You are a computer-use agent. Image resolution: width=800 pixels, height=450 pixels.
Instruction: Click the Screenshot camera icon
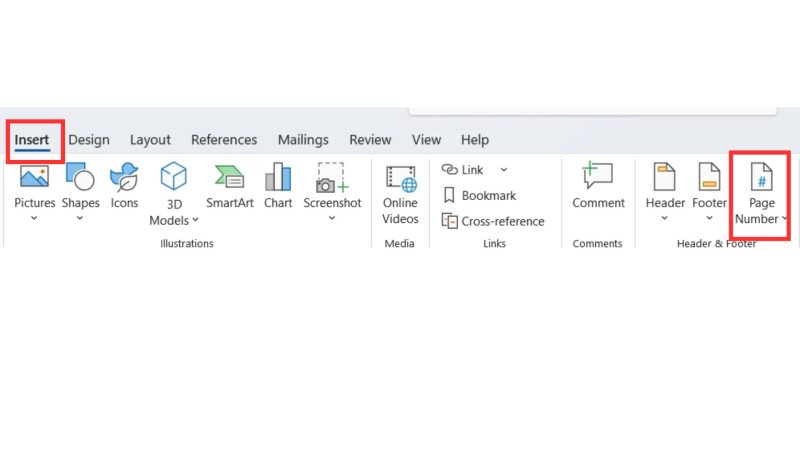(x=332, y=177)
